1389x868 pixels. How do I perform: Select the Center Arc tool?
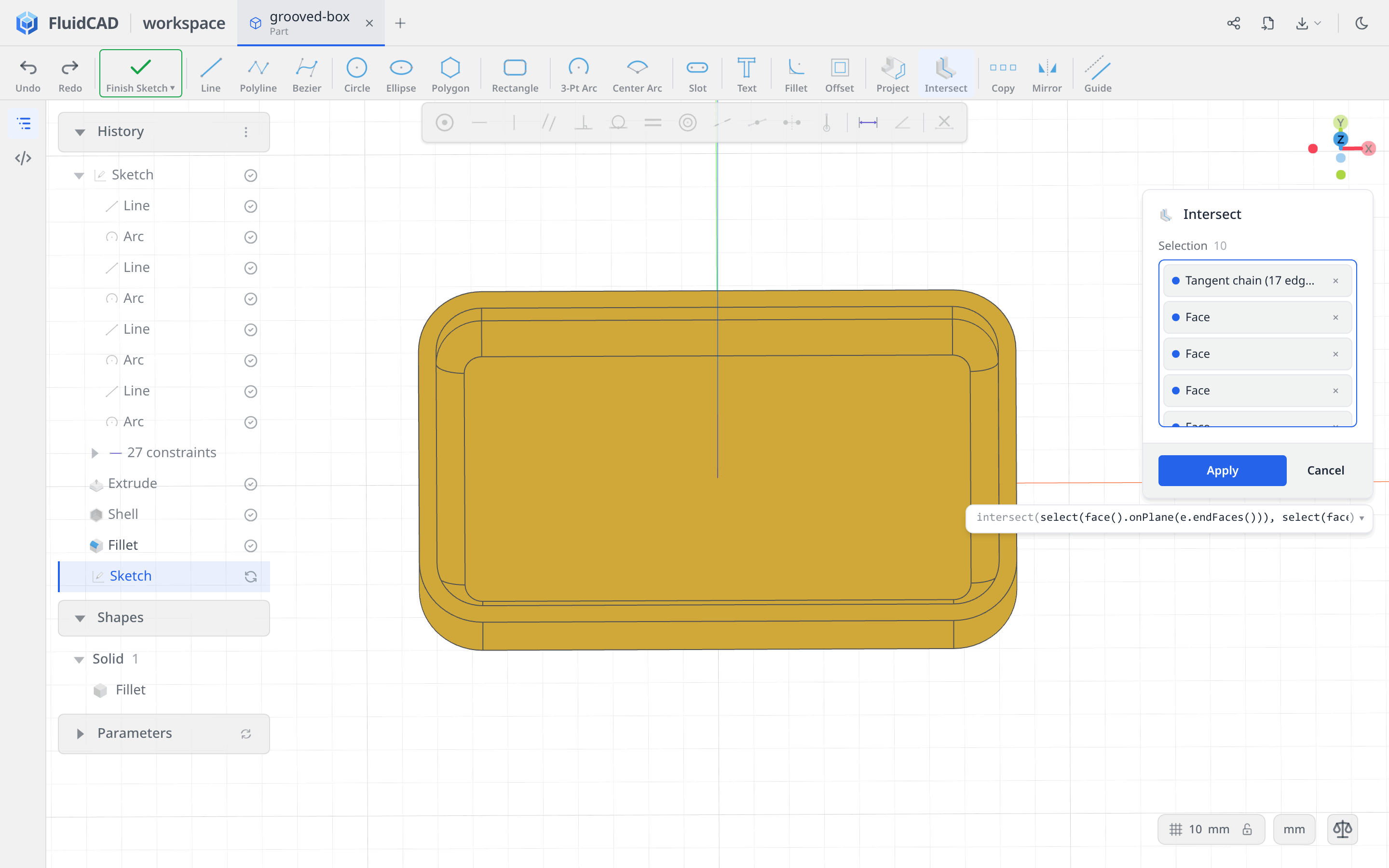(x=637, y=74)
